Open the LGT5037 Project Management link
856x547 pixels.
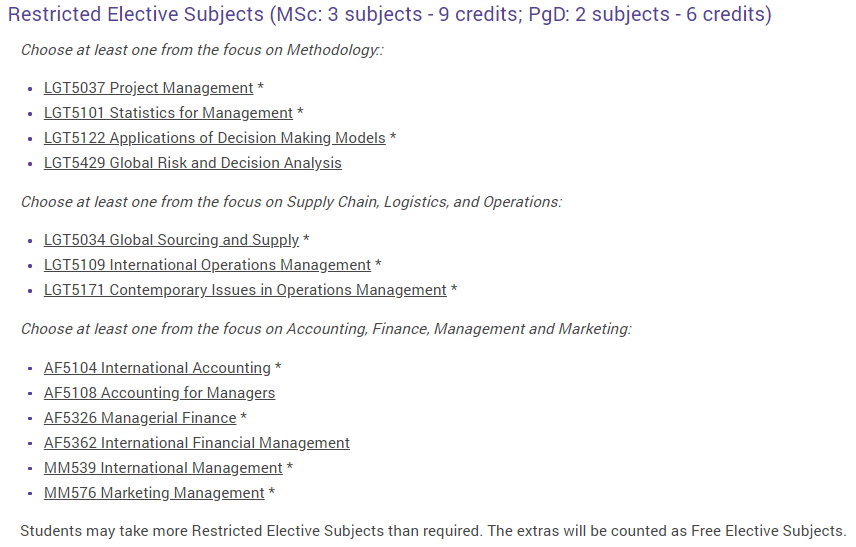point(148,88)
